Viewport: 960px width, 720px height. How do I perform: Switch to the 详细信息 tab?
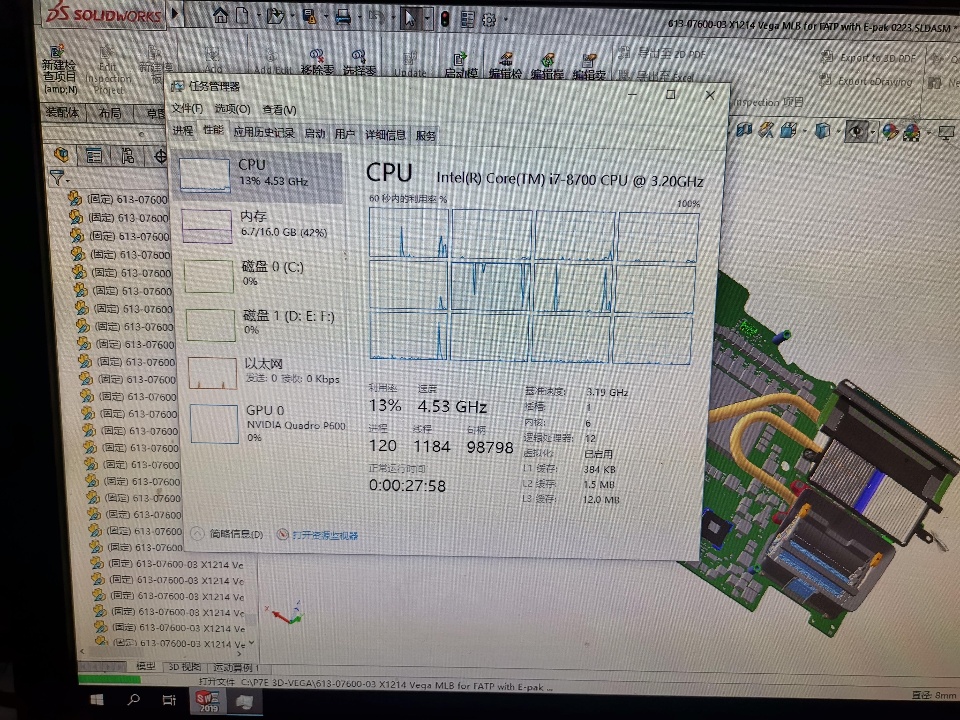(385, 135)
